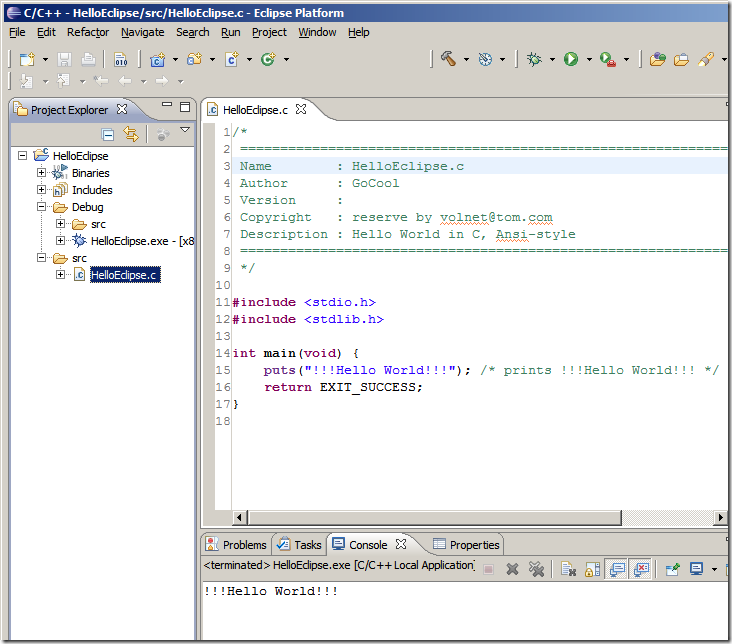This screenshot has height=644, width=732.
Task: Click Clear Console icon
Action: (568, 569)
